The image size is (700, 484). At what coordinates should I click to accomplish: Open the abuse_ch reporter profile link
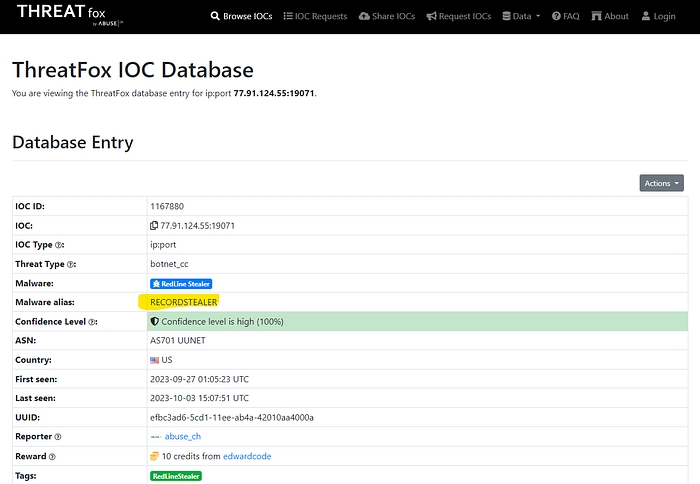[x=183, y=437]
